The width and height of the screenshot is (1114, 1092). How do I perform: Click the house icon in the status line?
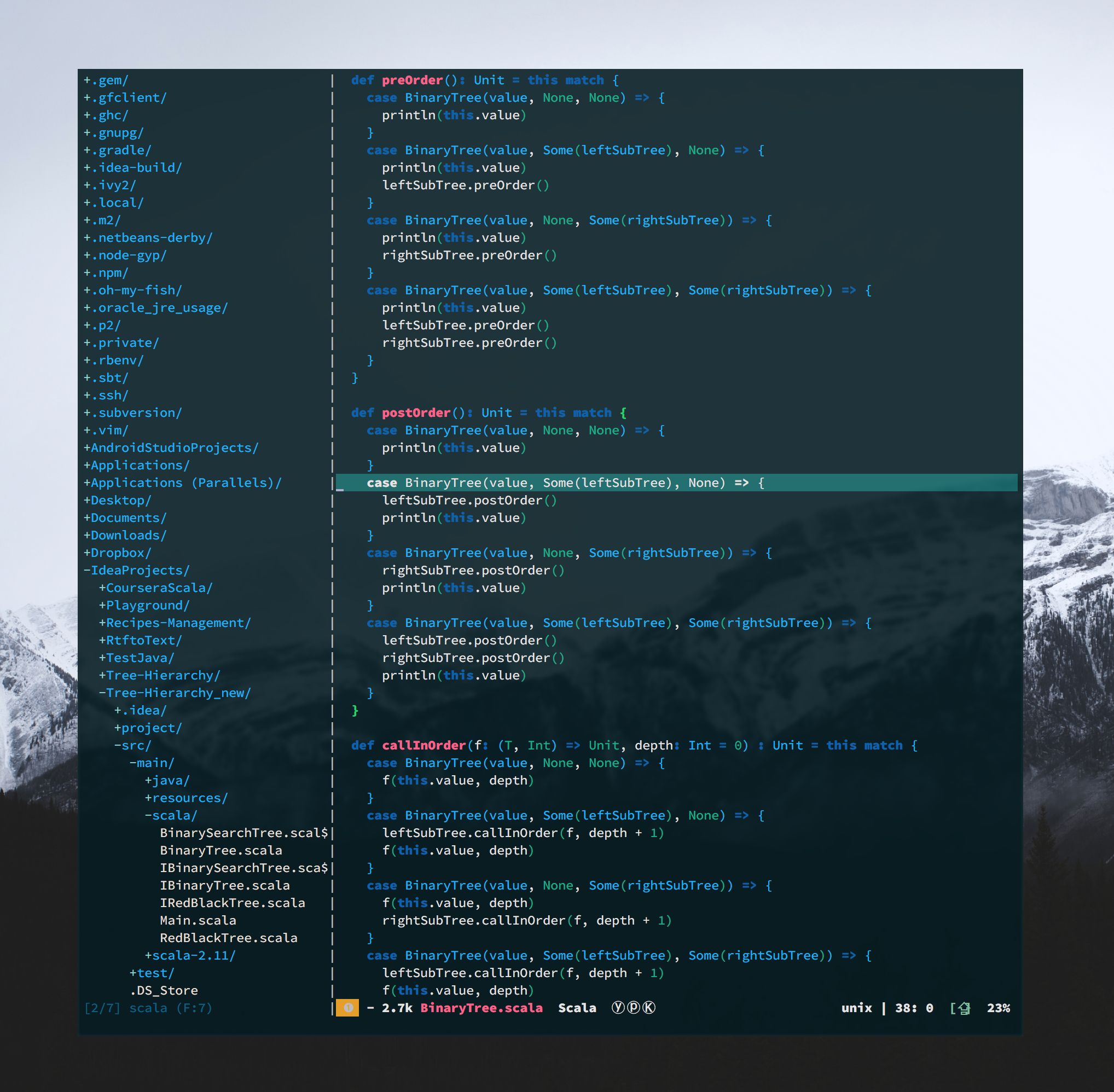point(964,1008)
